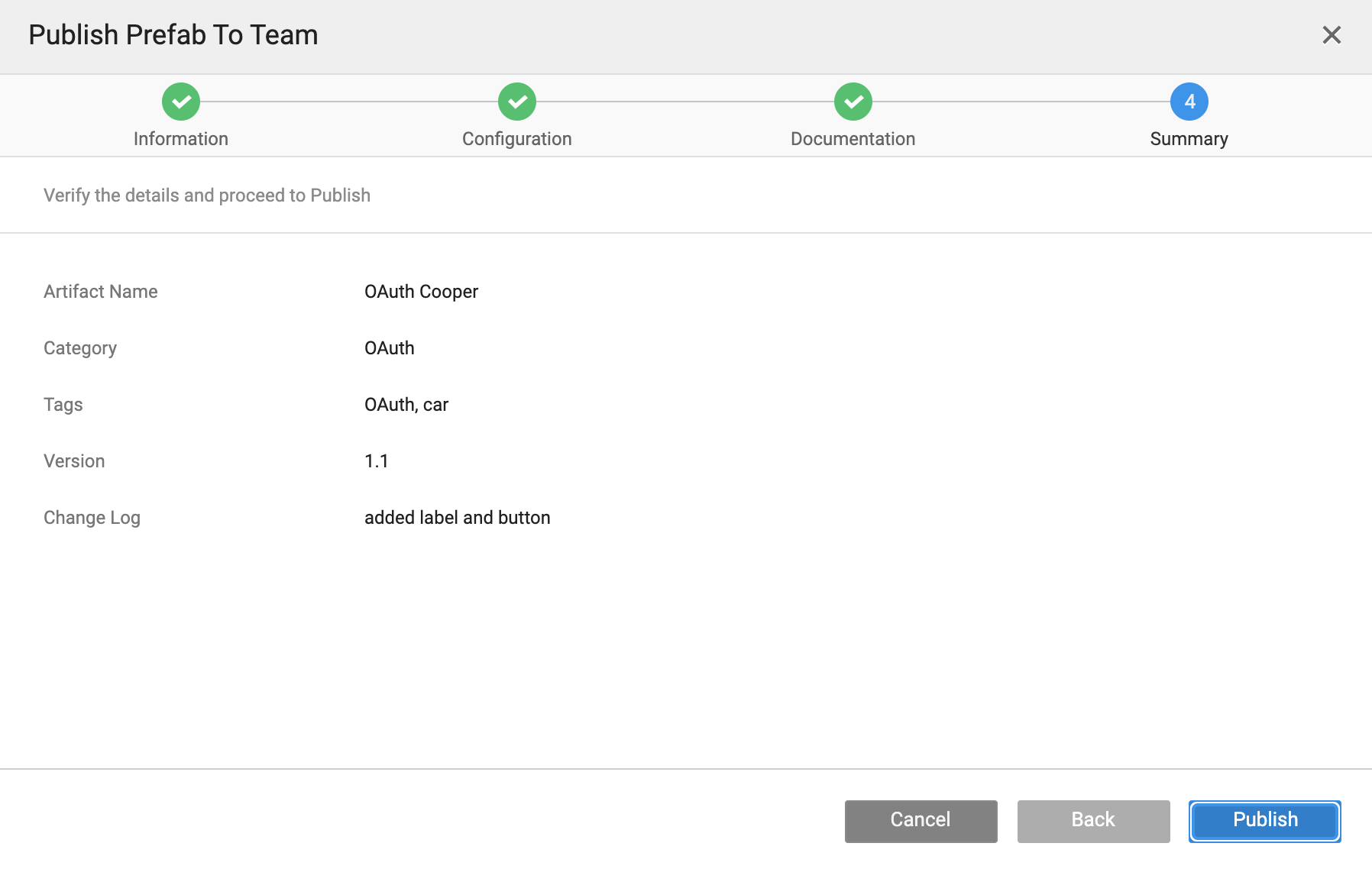The width and height of the screenshot is (1372, 869).
Task: Click the category value OAuth
Action: (x=389, y=348)
